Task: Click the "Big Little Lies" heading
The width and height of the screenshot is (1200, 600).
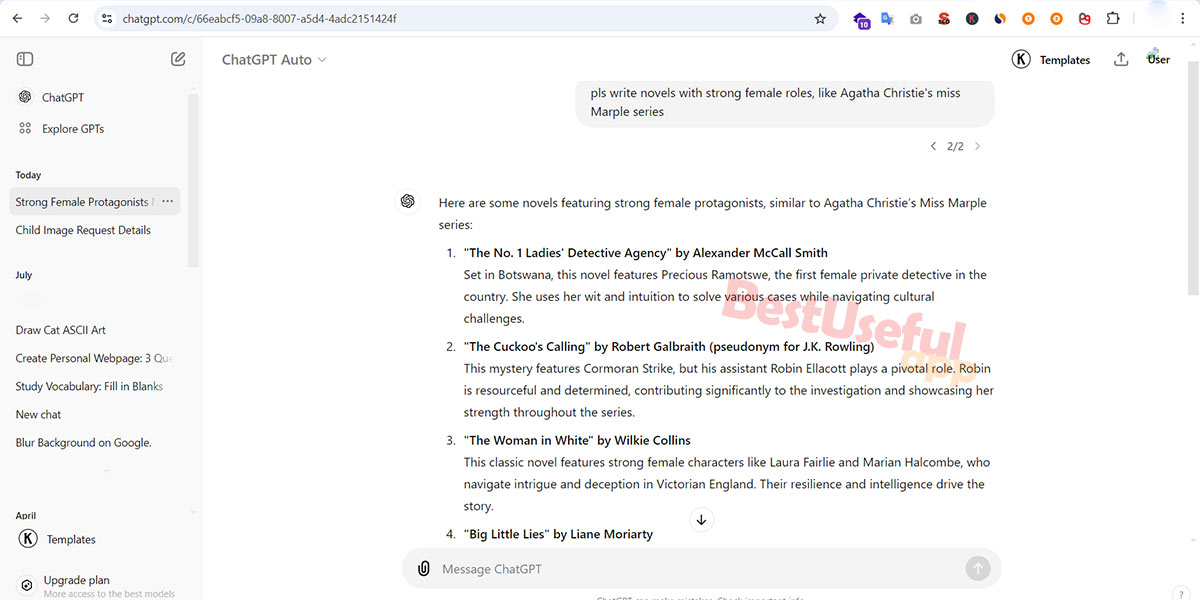Action: click(x=558, y=534)
